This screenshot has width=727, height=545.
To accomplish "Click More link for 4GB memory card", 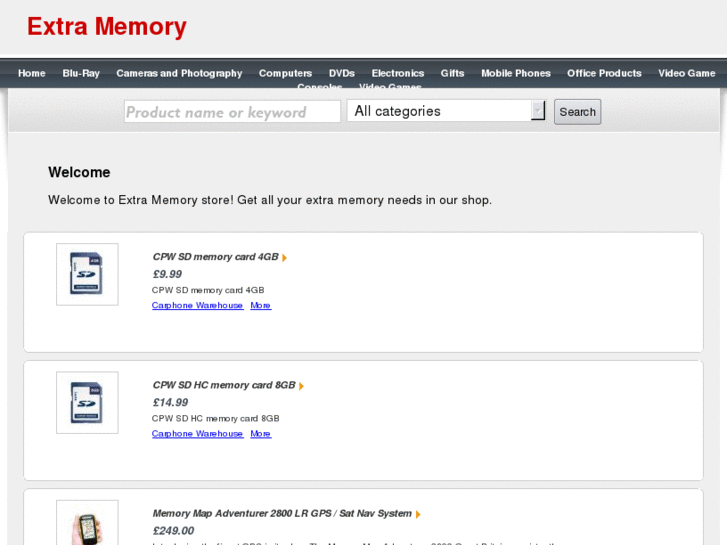I will (261, 305).
